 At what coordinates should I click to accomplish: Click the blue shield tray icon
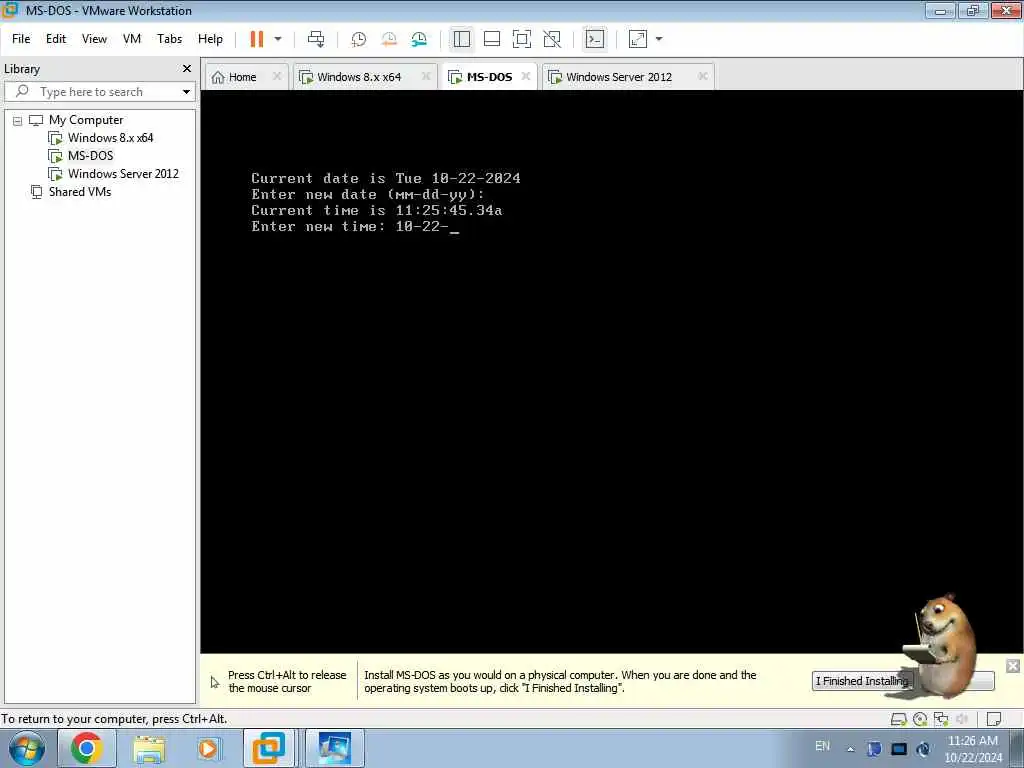(874, 749)
